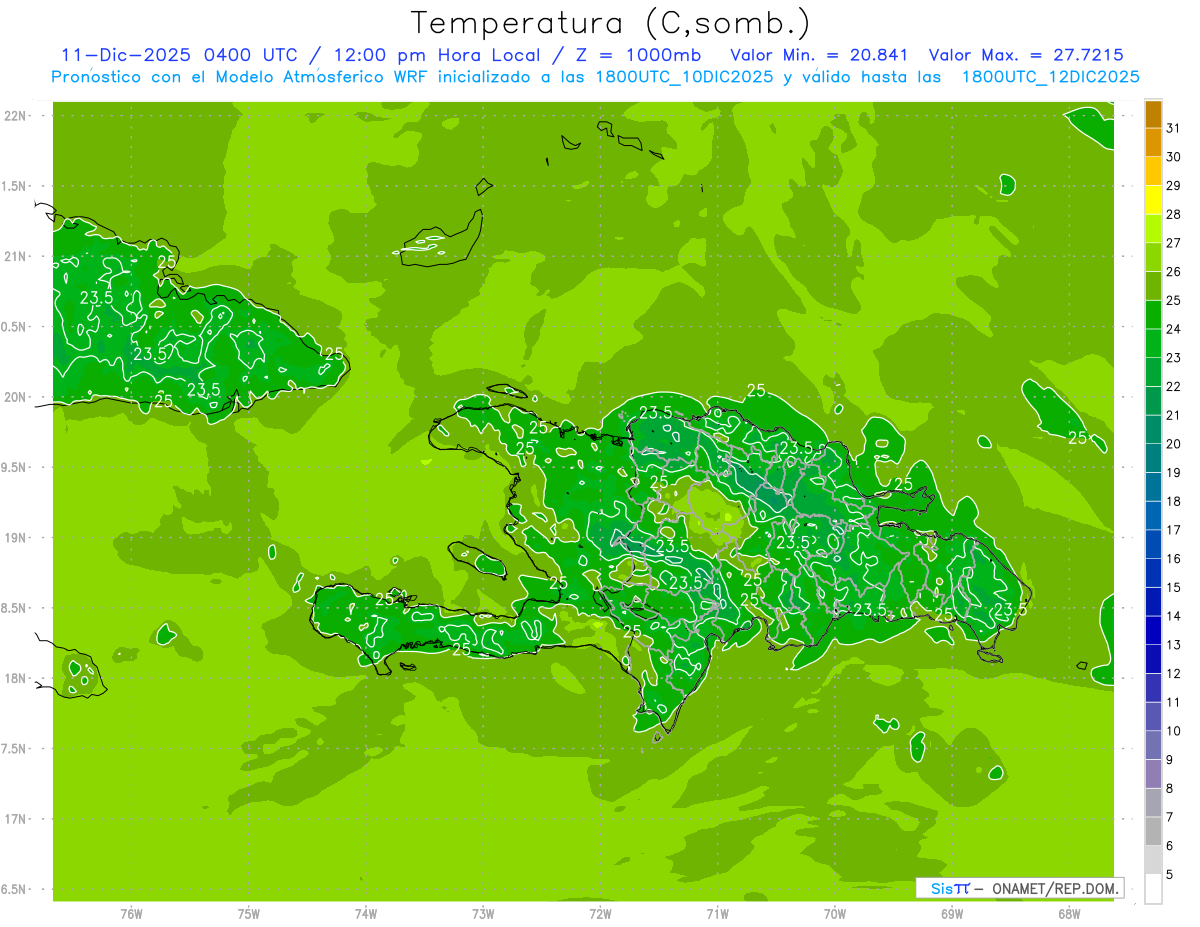
Task: Click the longitude axis label "69W"
Action: pyautogui.click(x=952, y=913)
